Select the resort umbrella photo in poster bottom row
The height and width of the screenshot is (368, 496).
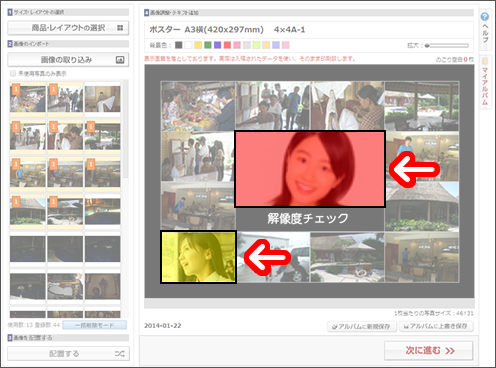[347, 257]
